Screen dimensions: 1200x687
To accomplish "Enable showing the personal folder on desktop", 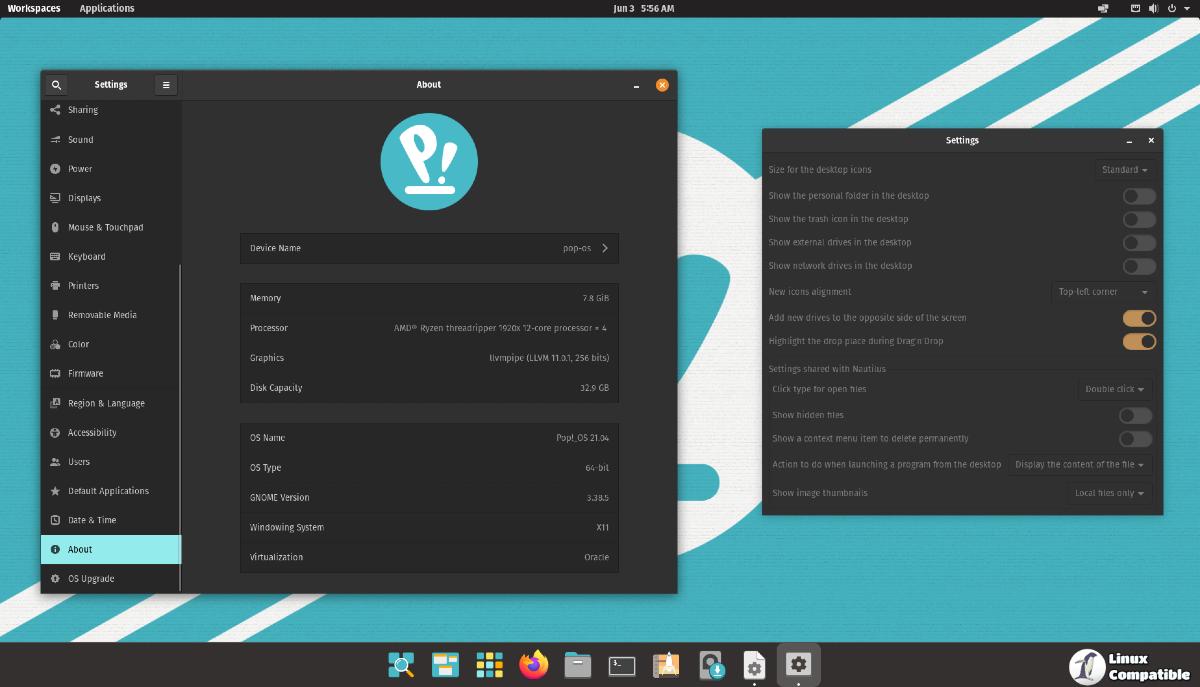I will pos(1138,196).
